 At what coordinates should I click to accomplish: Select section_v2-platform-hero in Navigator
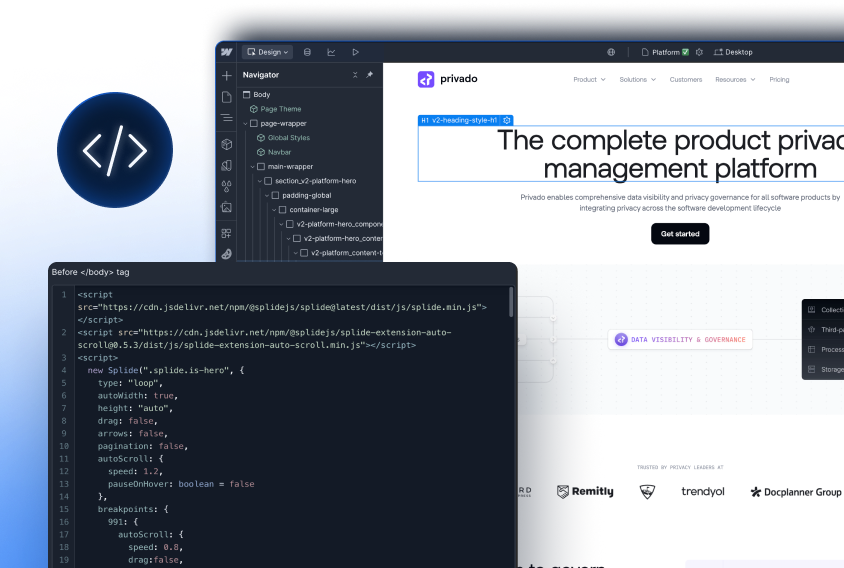click(x=315, y=181)
